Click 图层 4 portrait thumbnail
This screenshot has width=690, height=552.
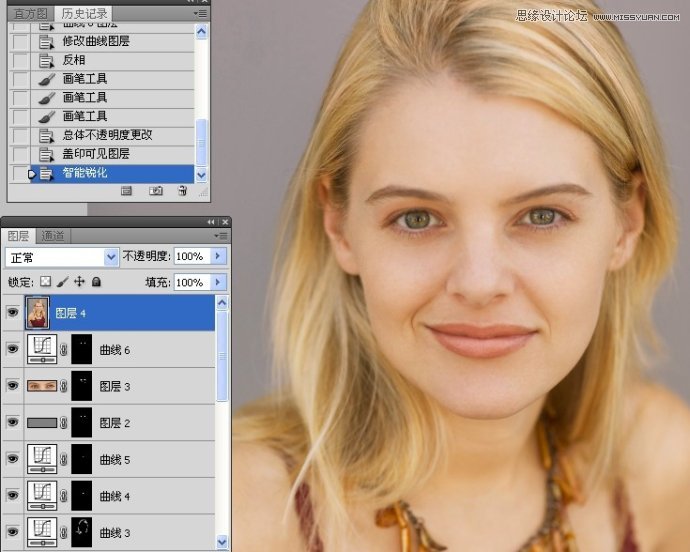point(37,313)
